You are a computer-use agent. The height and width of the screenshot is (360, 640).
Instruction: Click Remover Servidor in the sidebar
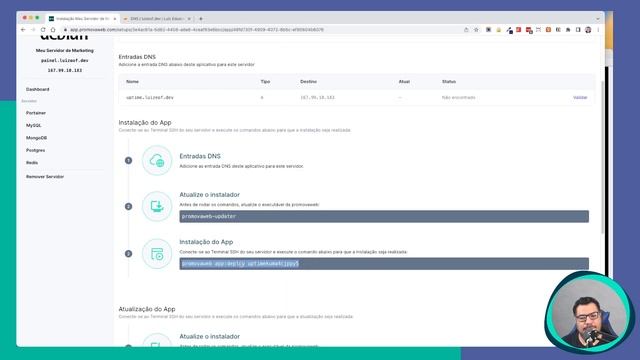pyautogui.click(x=45, y=177)
